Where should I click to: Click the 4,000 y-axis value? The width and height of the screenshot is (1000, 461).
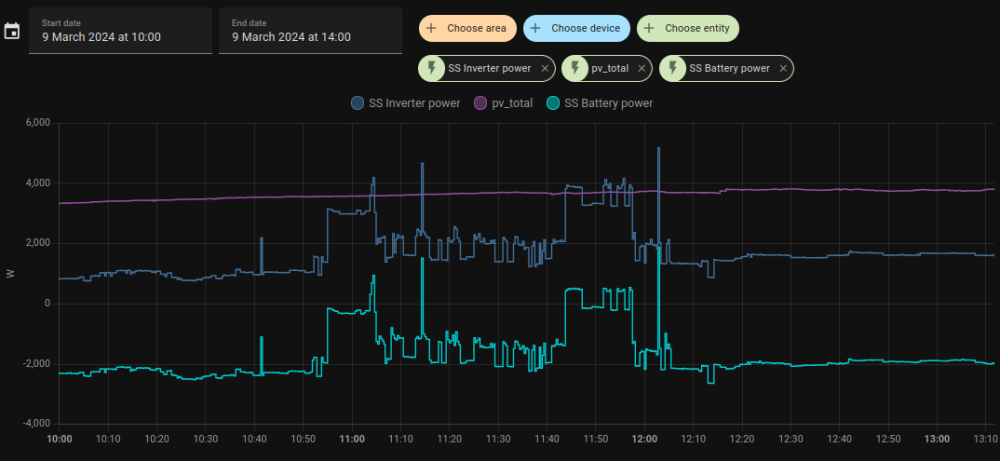click(x=40, y=183)
